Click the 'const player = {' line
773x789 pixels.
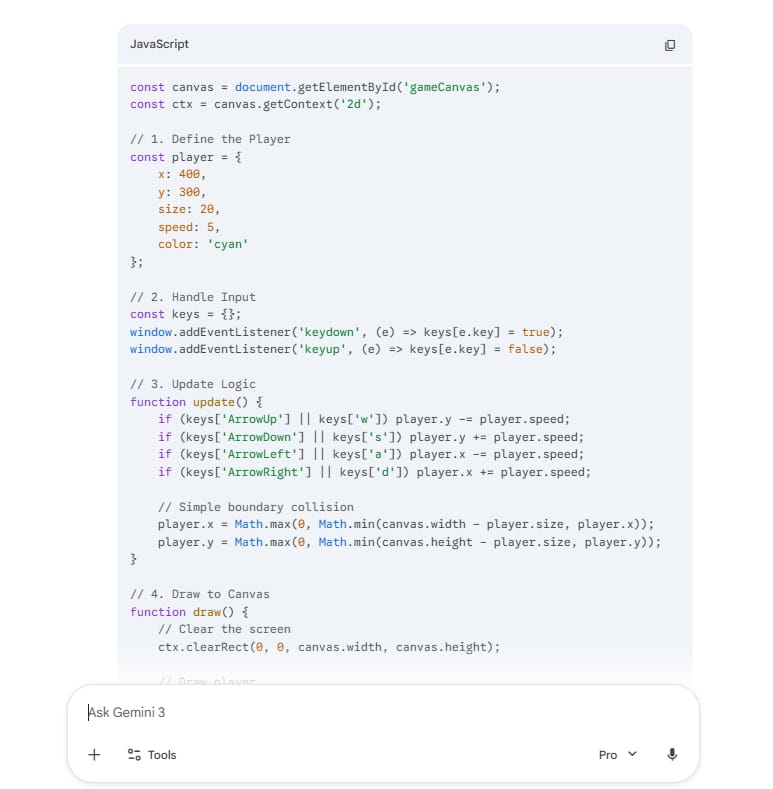coord(186,157)
